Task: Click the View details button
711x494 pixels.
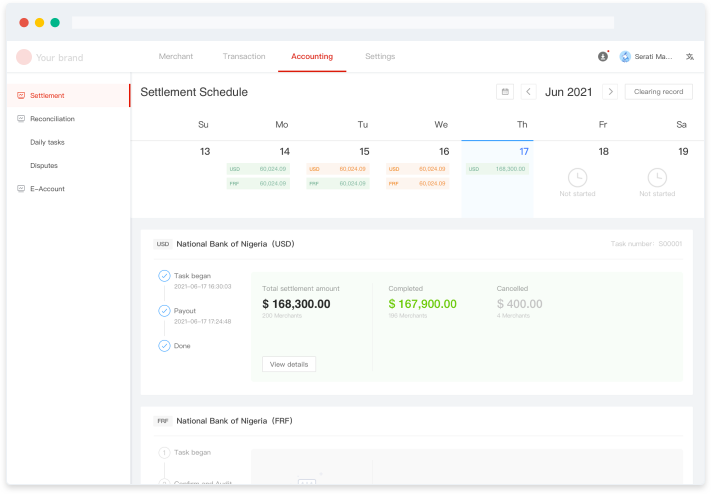Action: (289, 364)
